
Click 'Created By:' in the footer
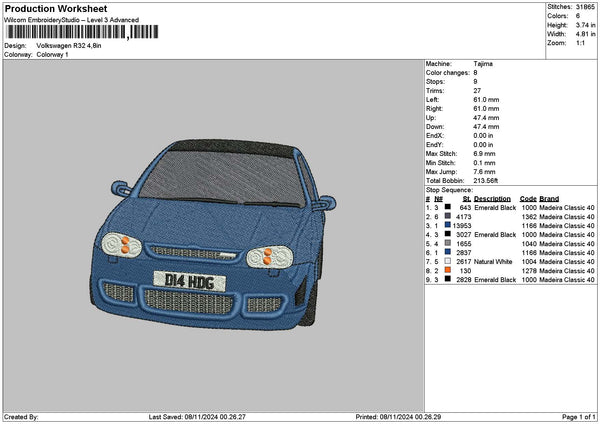coord(21,417)
